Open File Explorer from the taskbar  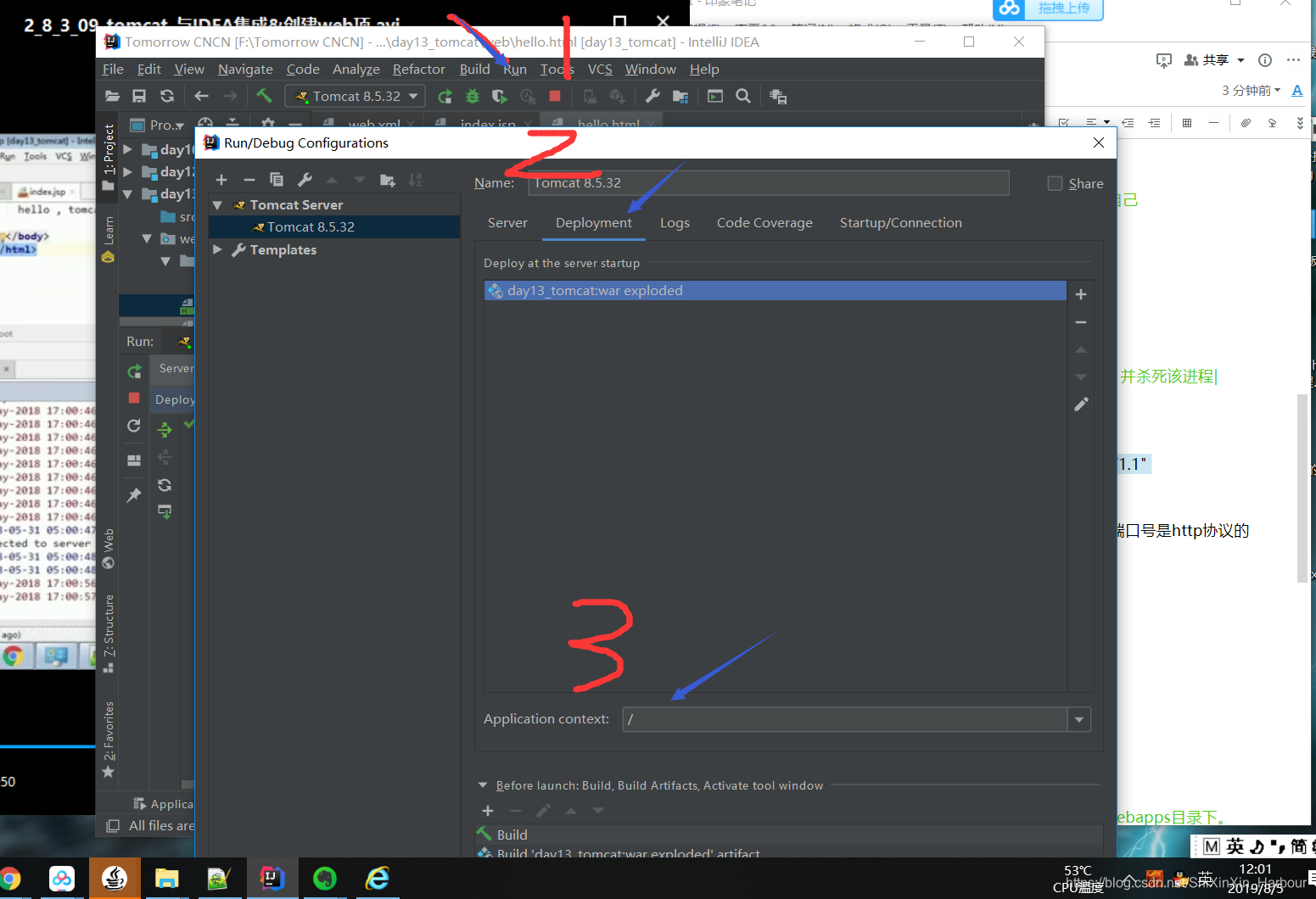pyautogui.click(x=166, y=879)
